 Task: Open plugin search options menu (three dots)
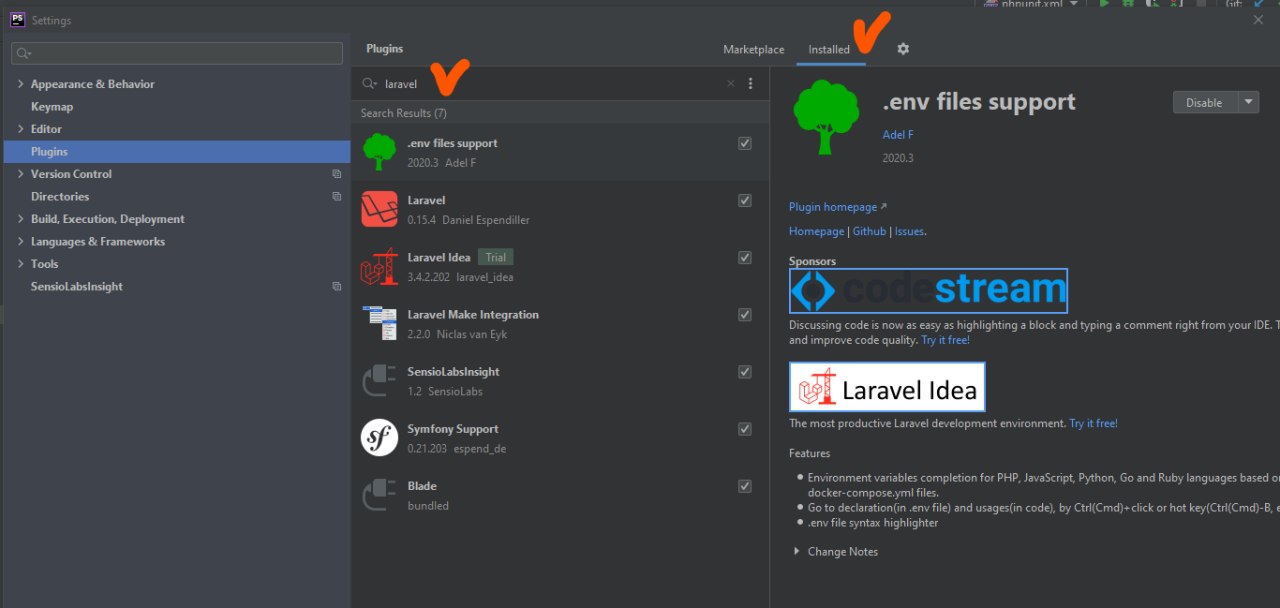751,84
